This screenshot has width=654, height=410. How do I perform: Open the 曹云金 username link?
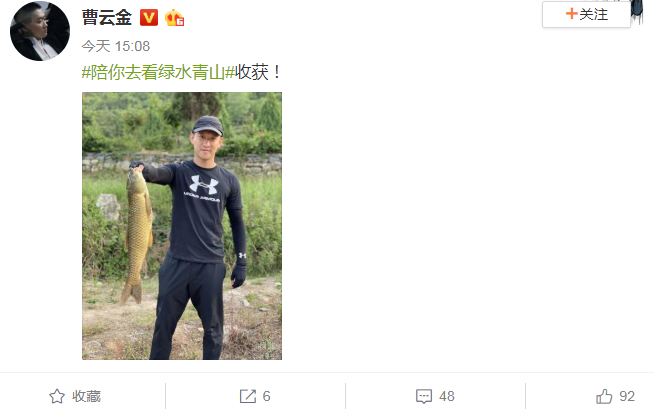click(107, 18)
